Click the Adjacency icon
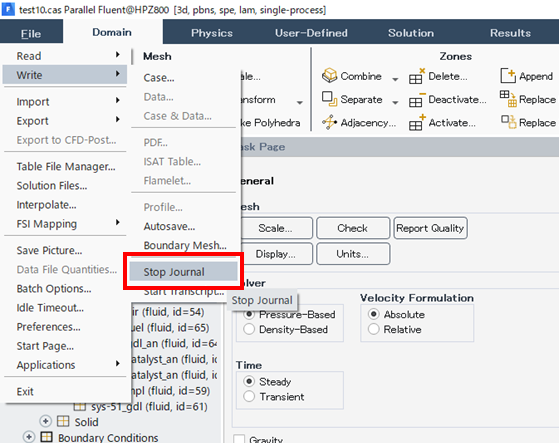The width and height of the screenshot is (559, 443). tap(329, 122)
